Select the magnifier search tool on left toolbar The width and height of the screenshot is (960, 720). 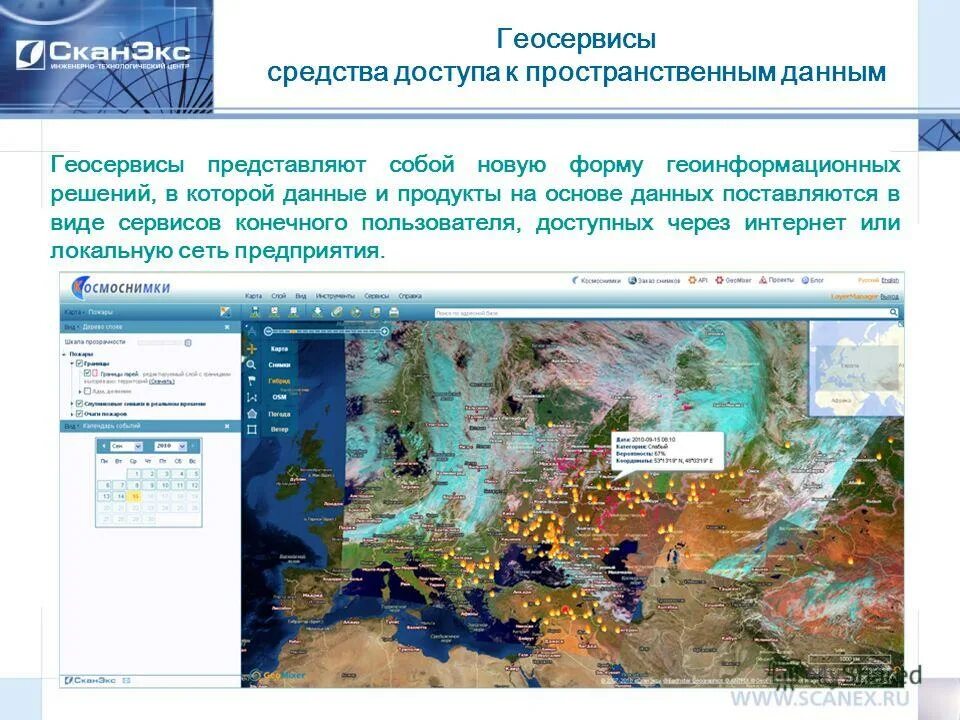[252, 364]
